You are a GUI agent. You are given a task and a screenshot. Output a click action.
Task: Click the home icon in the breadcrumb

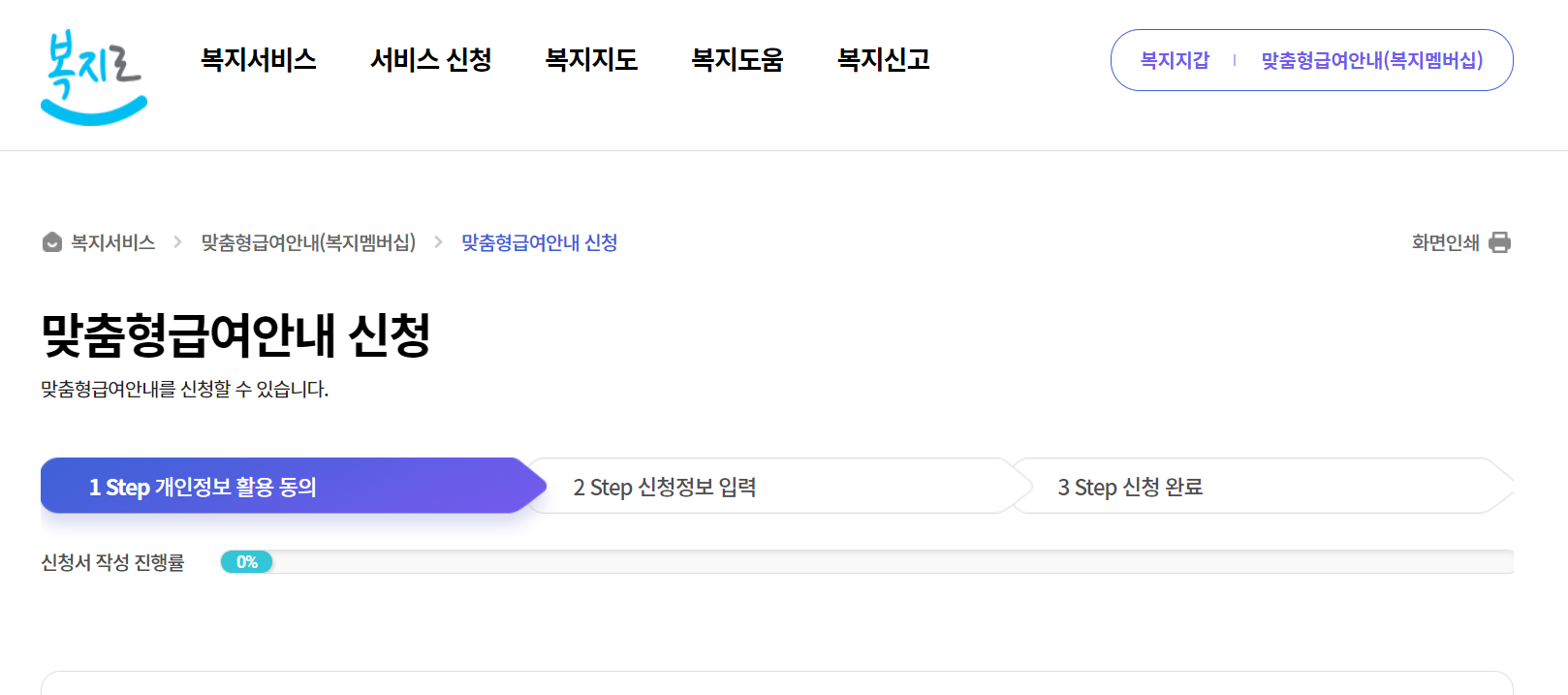(50, 242)
